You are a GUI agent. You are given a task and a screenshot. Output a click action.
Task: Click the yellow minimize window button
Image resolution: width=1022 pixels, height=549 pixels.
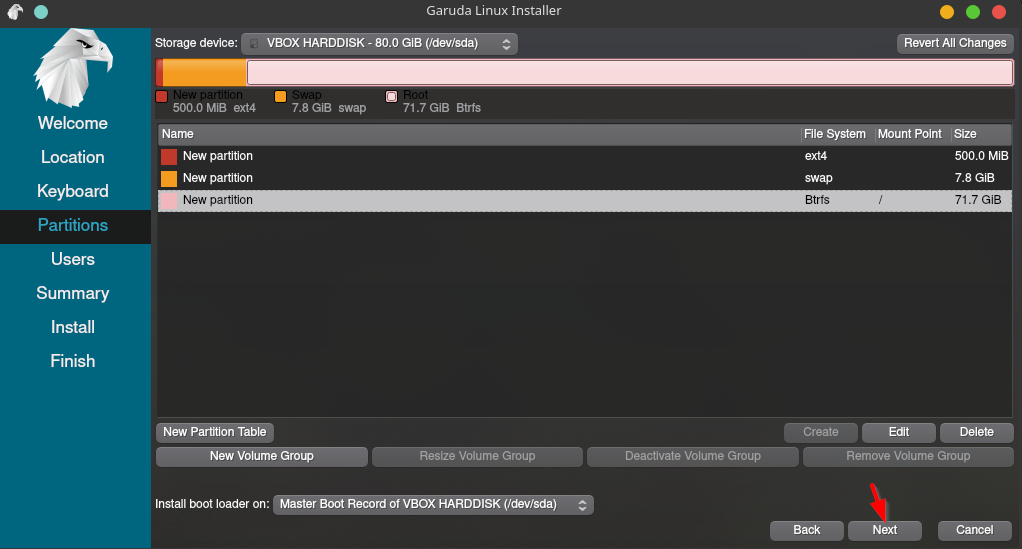(947, 12)
